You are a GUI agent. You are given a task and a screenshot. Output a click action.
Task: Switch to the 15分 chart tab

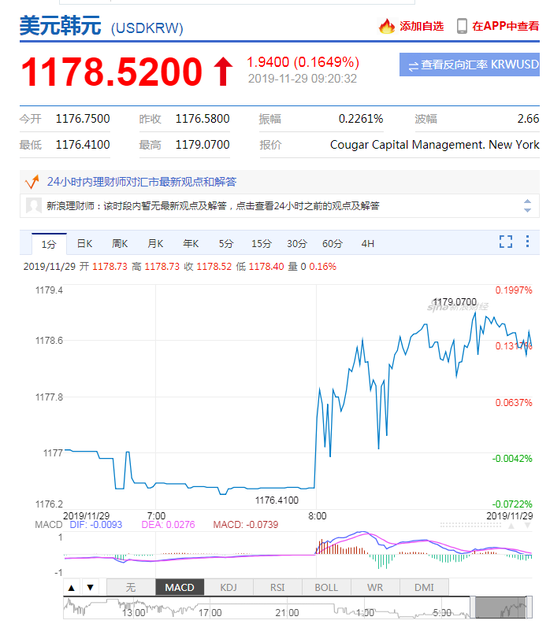click(261, 244)
